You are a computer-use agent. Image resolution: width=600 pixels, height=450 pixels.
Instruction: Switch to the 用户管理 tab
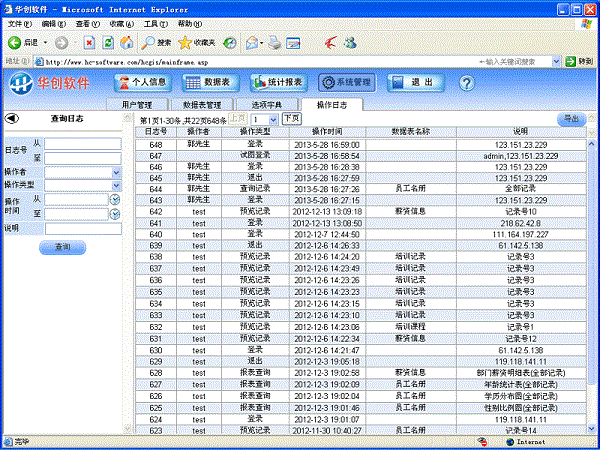[137, 104]
